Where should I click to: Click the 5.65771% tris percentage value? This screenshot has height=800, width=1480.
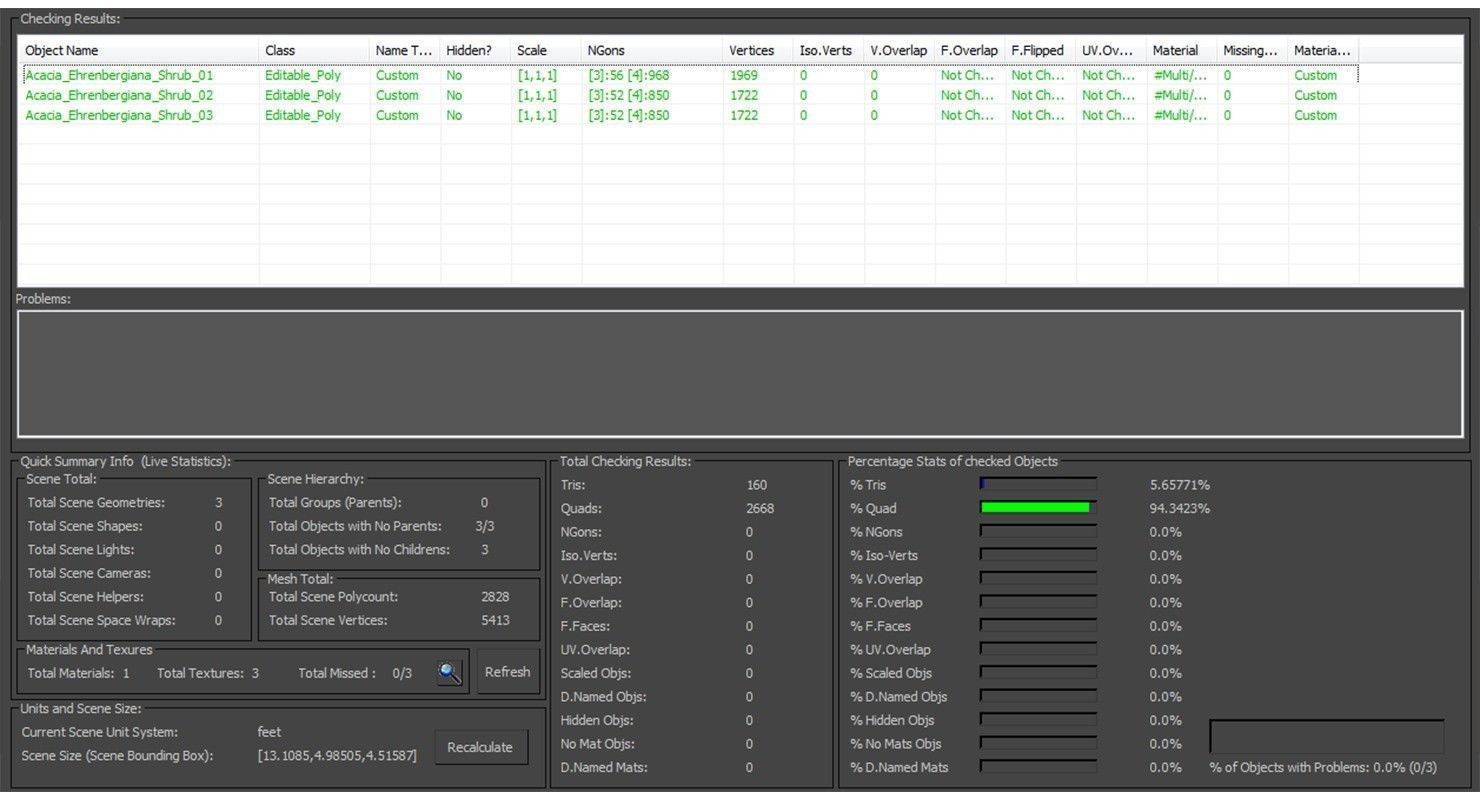[1180, 484]
